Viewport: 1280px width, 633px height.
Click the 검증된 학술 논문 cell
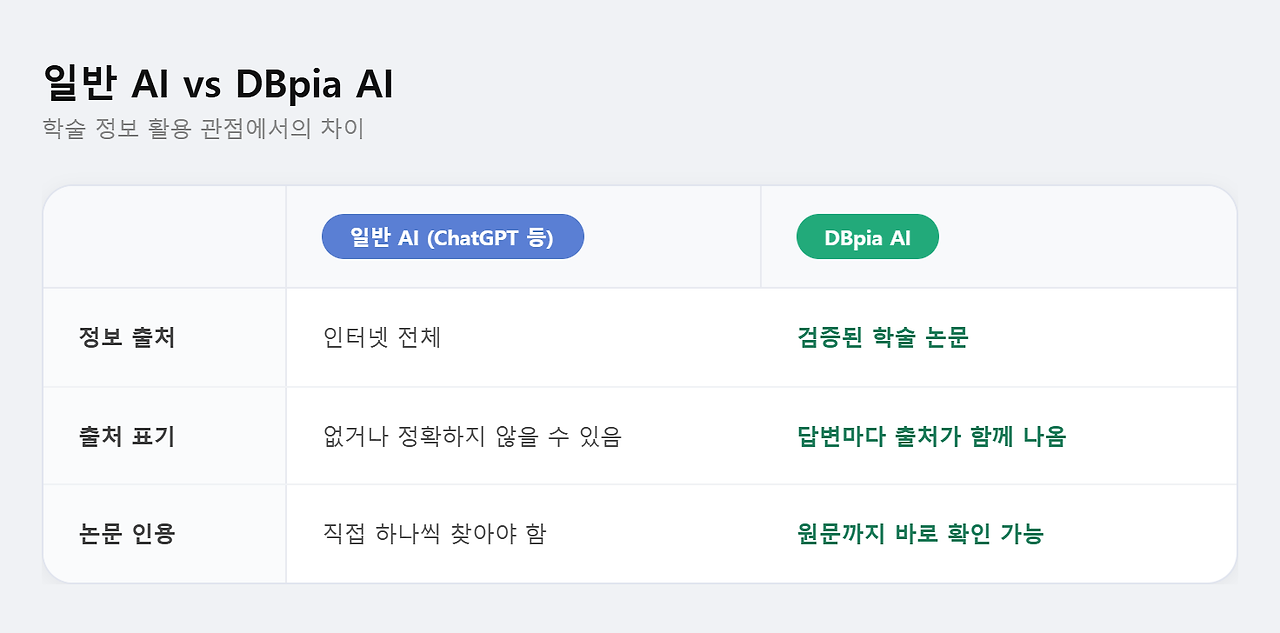coord(883,338)
